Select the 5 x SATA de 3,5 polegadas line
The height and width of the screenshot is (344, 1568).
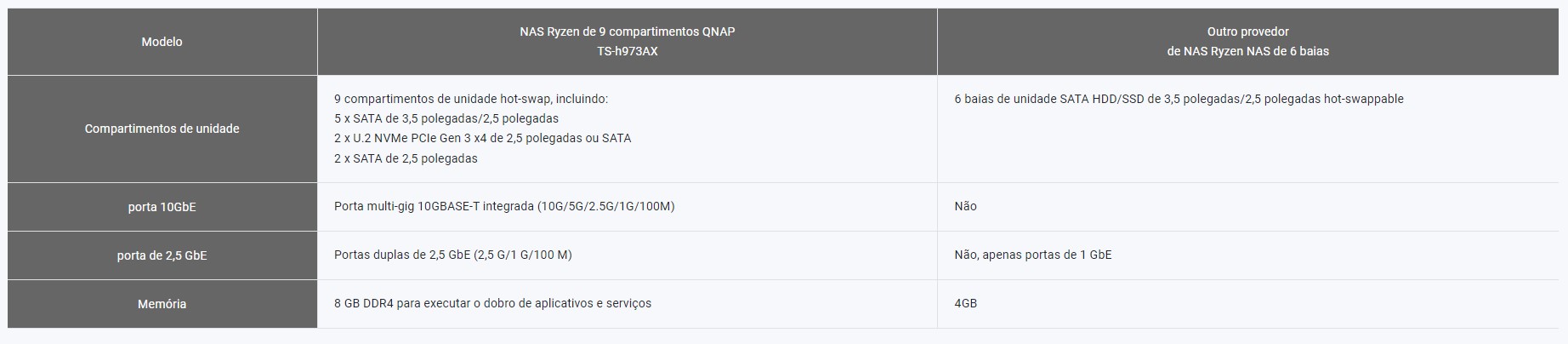pyautogui.click(x=446, y=118)
